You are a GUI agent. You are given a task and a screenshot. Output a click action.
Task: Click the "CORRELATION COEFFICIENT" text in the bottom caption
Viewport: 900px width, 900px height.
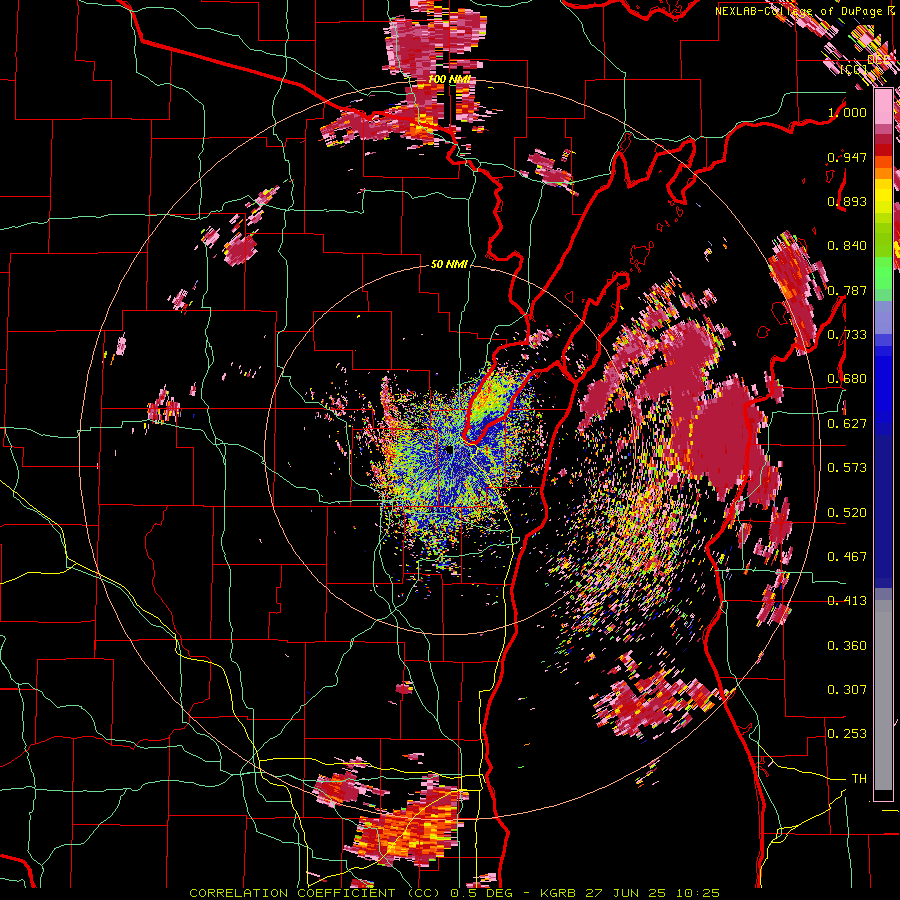tap(292, 893)
